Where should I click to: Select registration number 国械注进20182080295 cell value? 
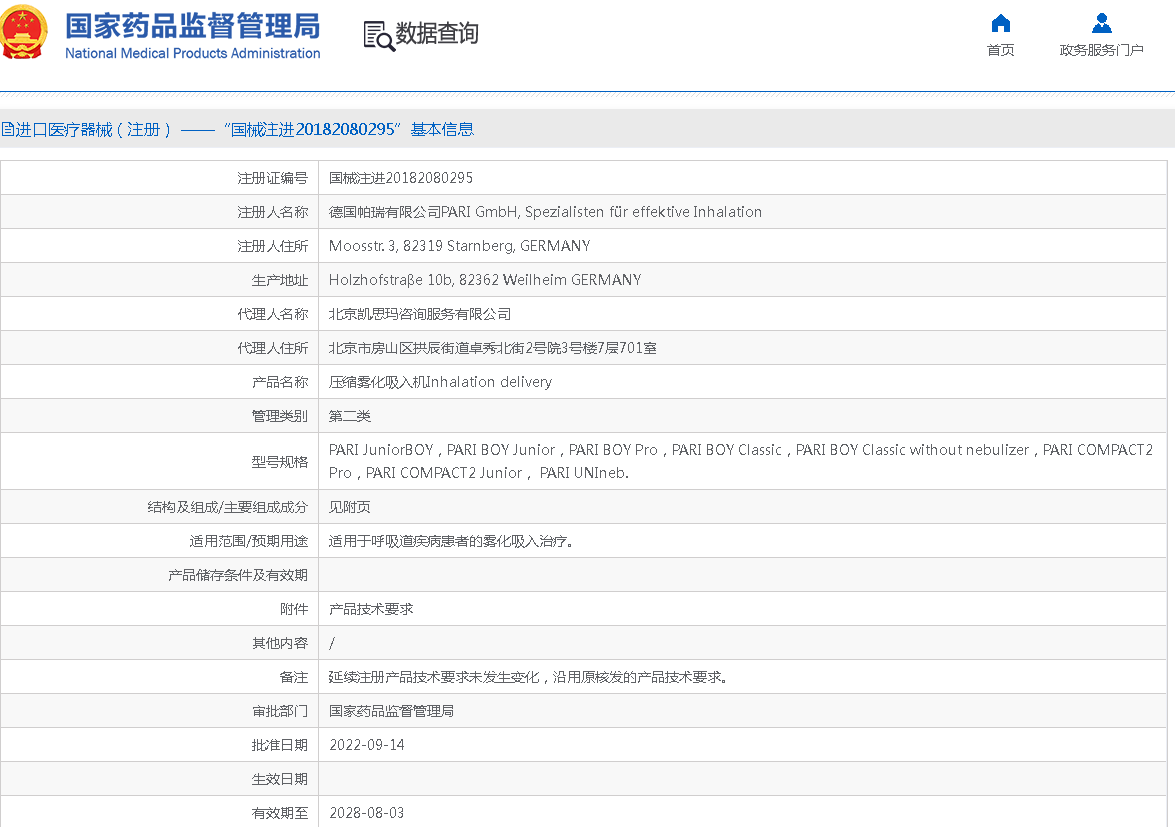[401, 178]
